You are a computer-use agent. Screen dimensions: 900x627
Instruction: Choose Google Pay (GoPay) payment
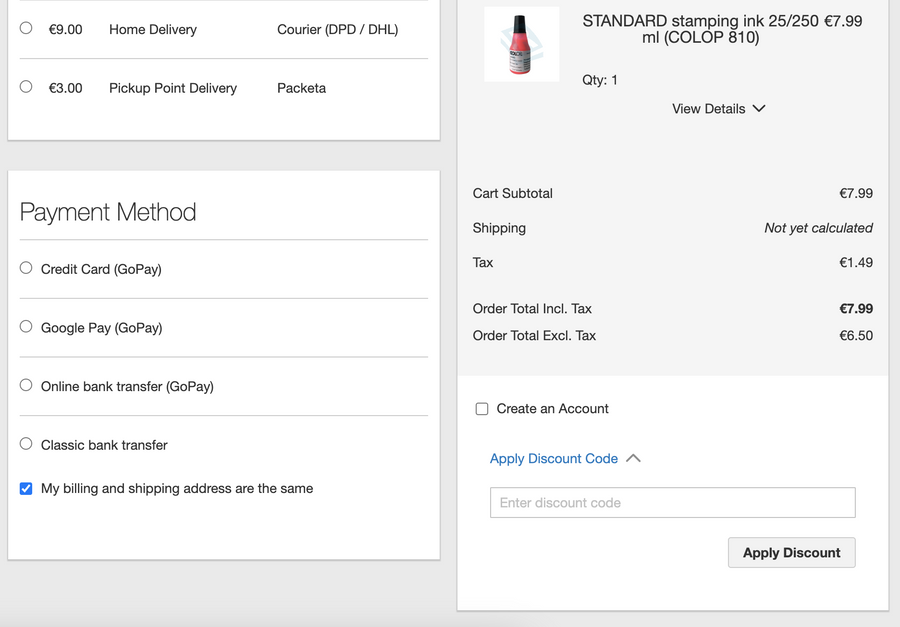tap(26, 327)
